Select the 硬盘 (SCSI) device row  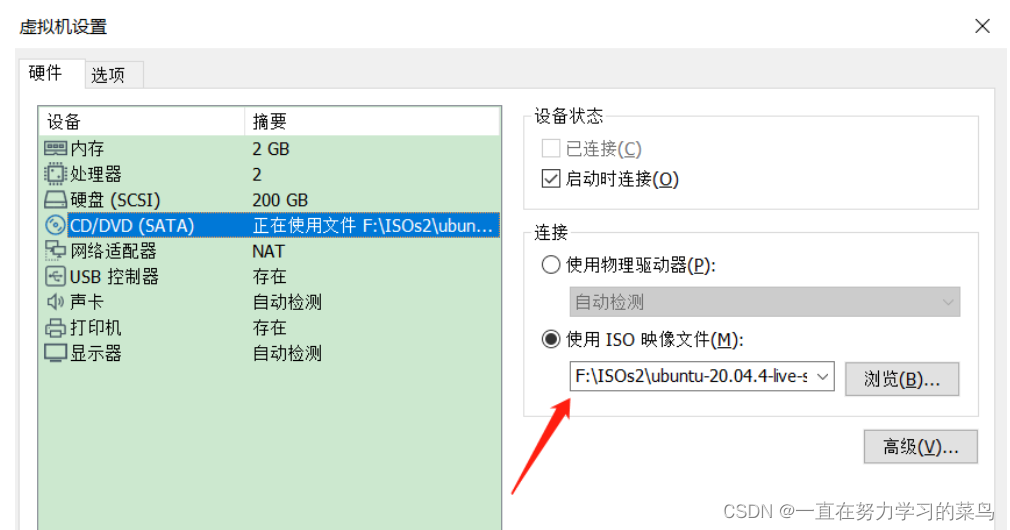(x=269, y=200)
